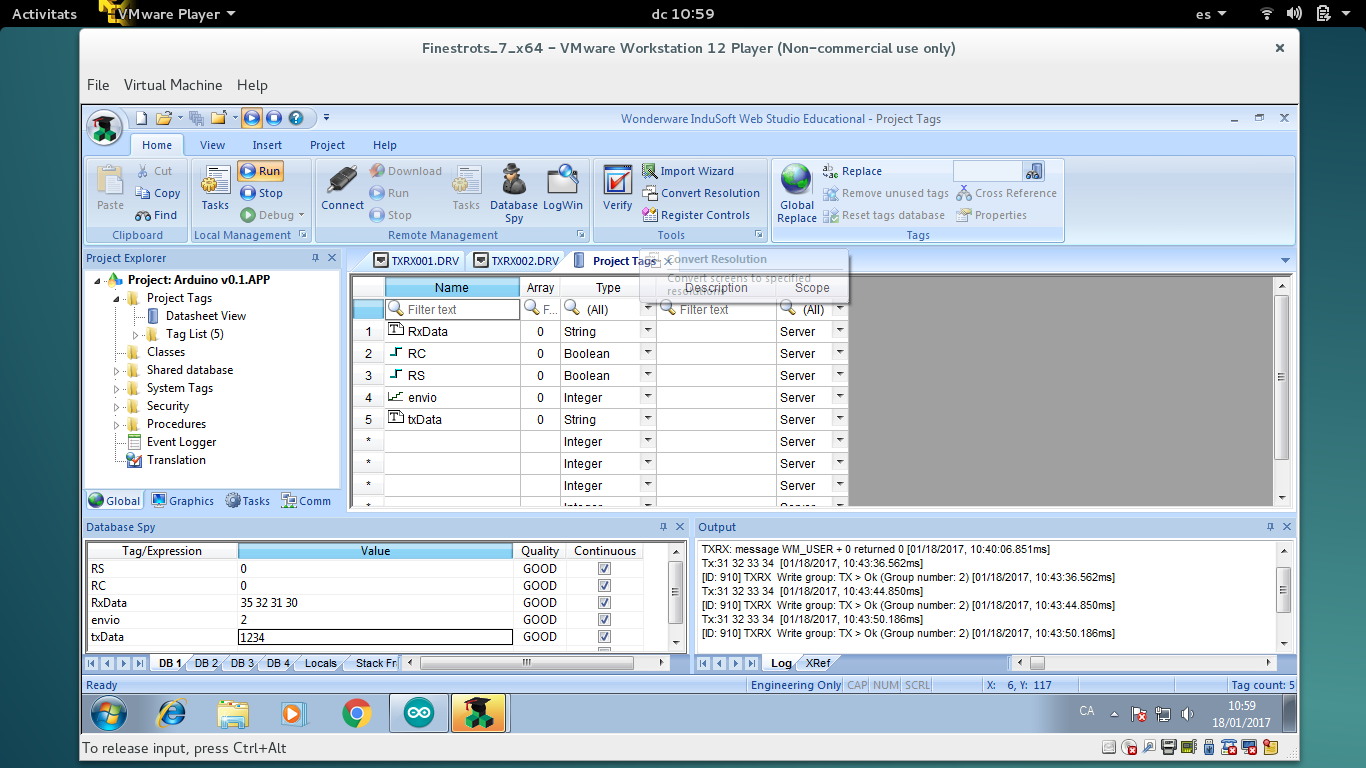This screenshot has height=768, width=1366.
Task: Open VMware Virtual Machine menu
Action: 173,85
